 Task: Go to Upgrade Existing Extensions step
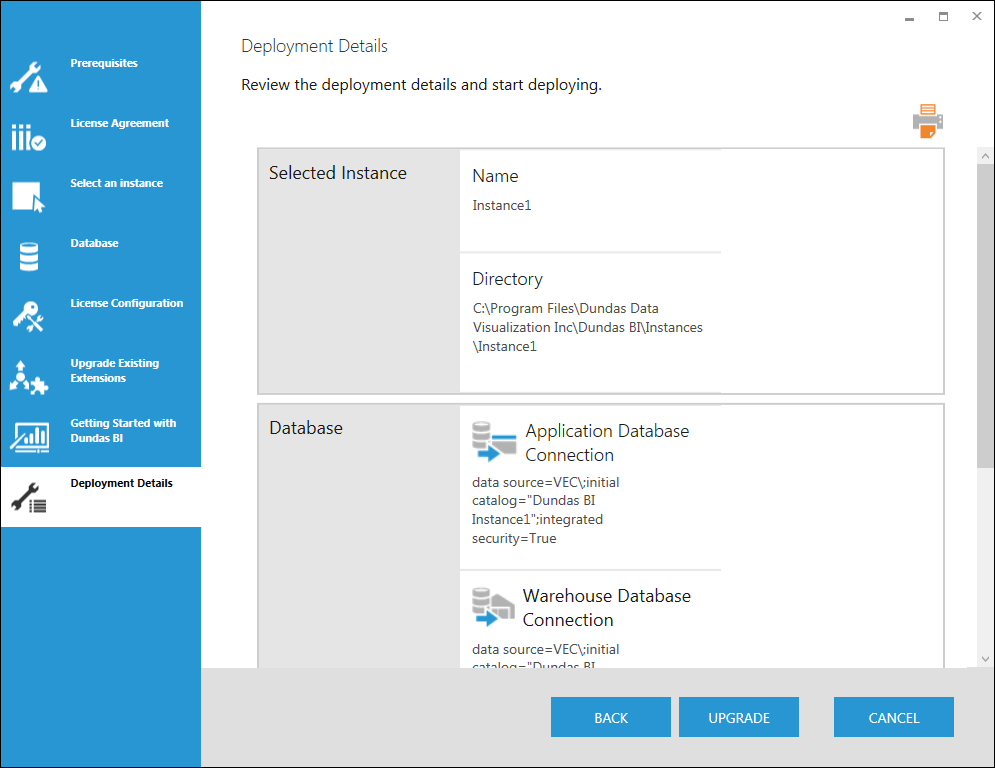pos(115,371)
